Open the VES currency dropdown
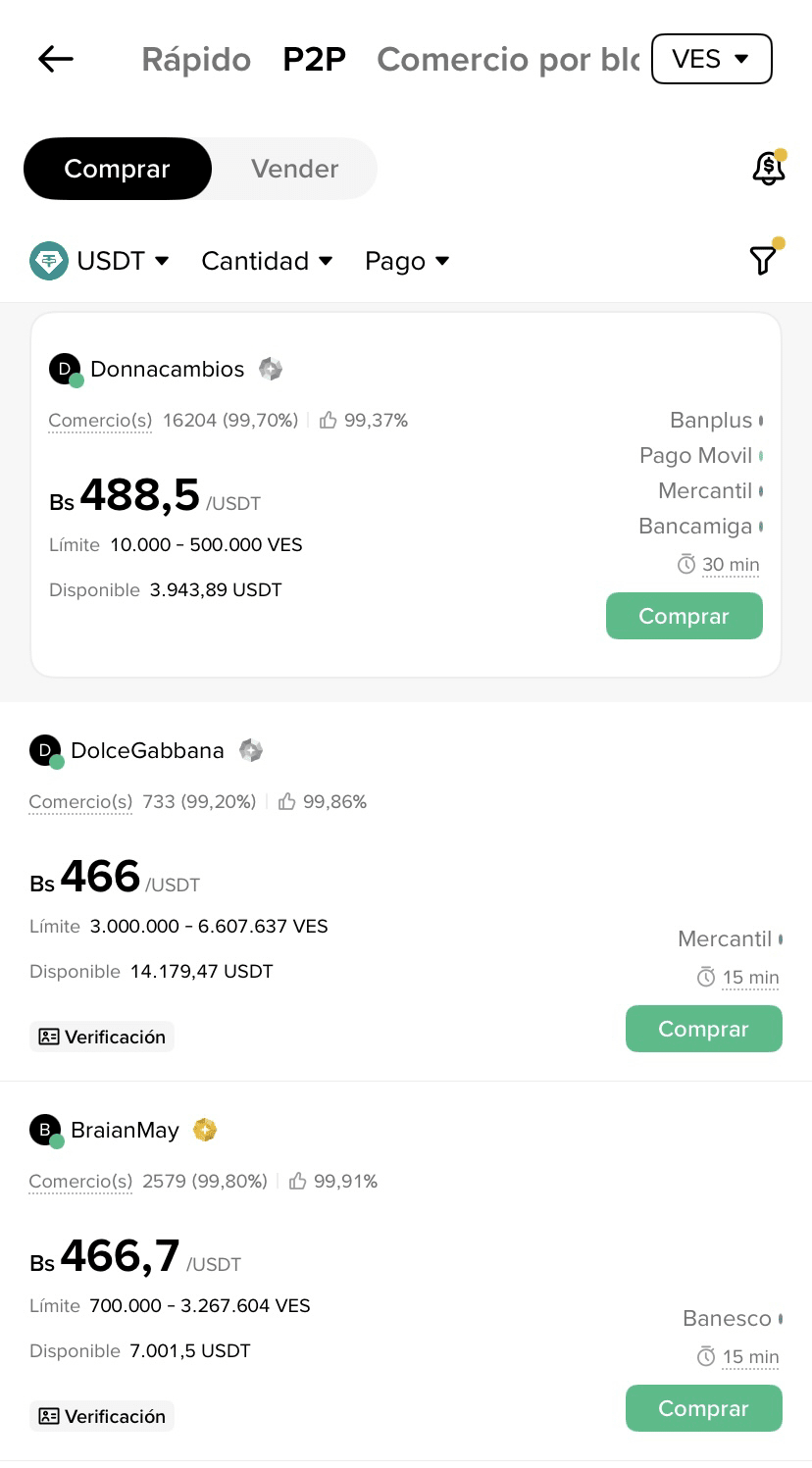This screenshot has width=812, height=1468. coord(711,59)
